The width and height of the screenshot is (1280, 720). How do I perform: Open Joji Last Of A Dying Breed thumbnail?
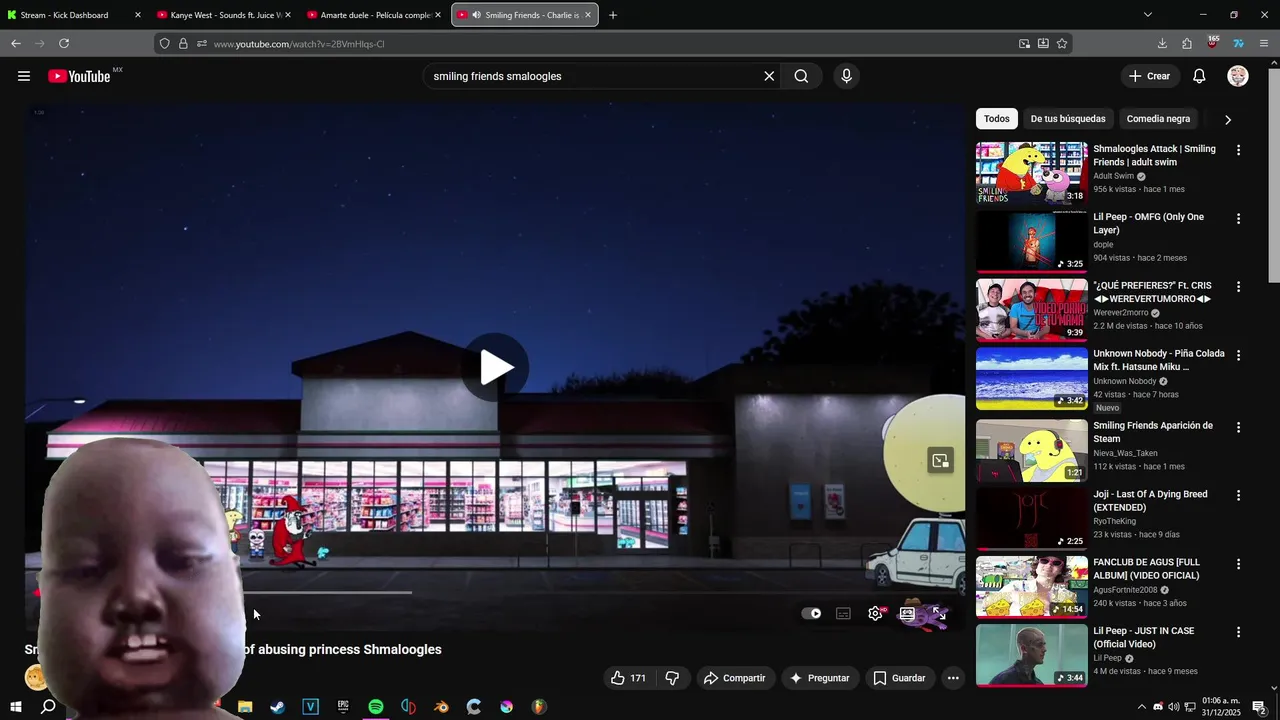coord(1031,518)
